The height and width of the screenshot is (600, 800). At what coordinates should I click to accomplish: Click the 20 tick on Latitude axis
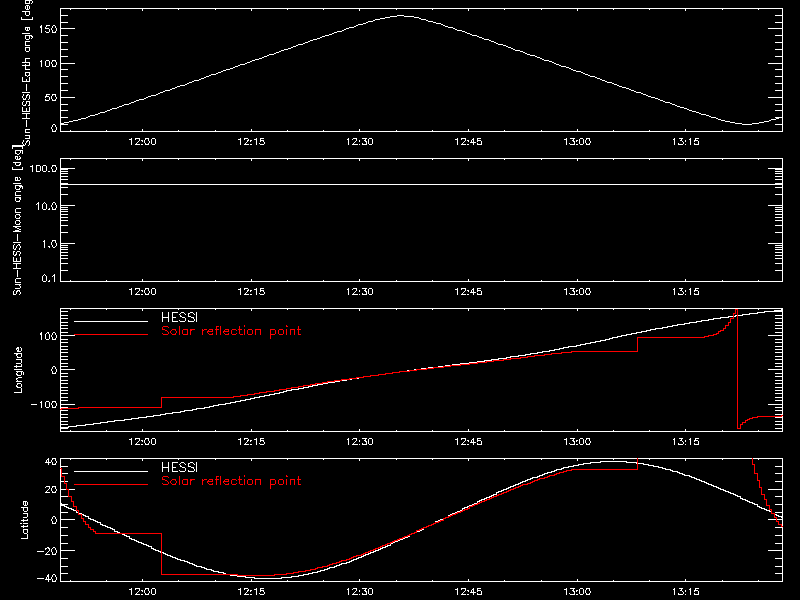click(51, 489)
